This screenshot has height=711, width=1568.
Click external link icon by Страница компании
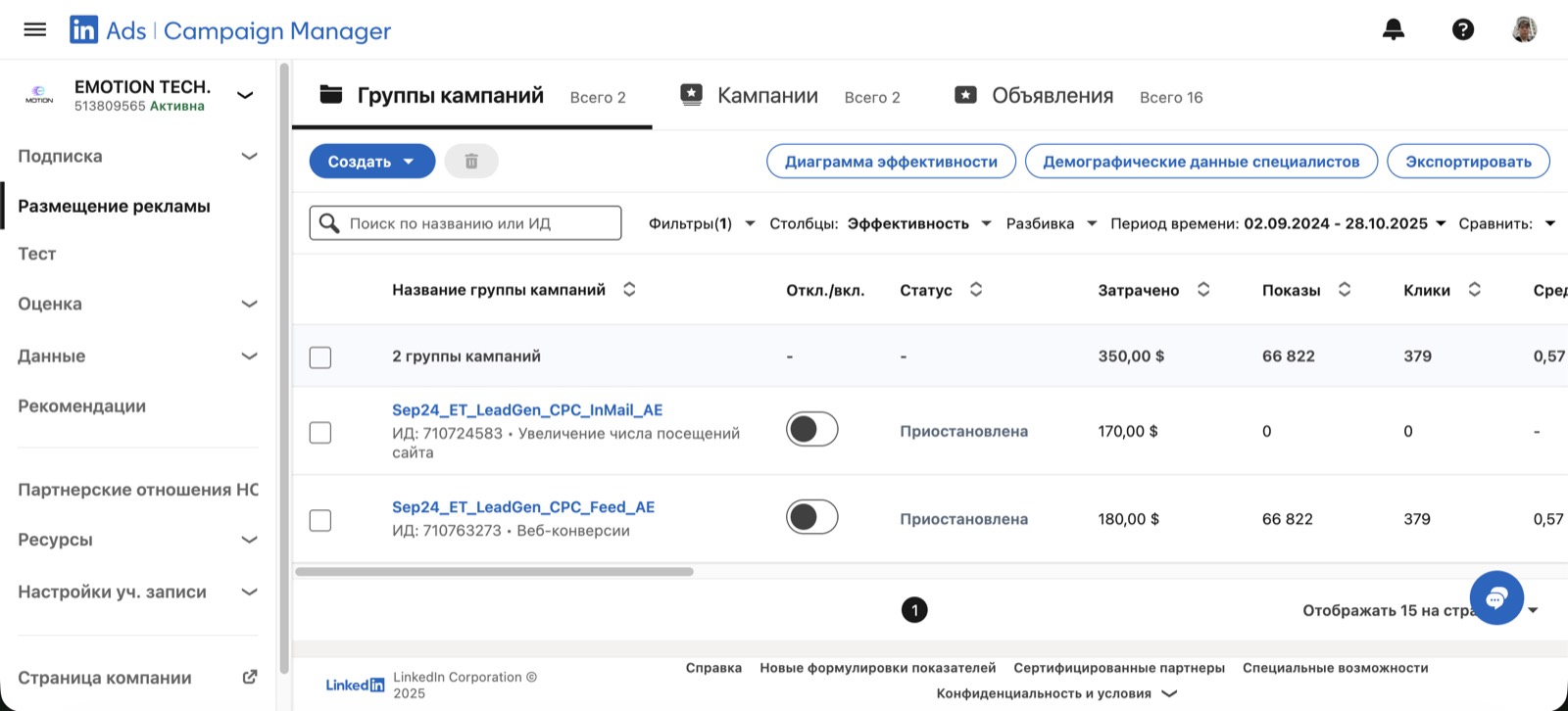250,677
